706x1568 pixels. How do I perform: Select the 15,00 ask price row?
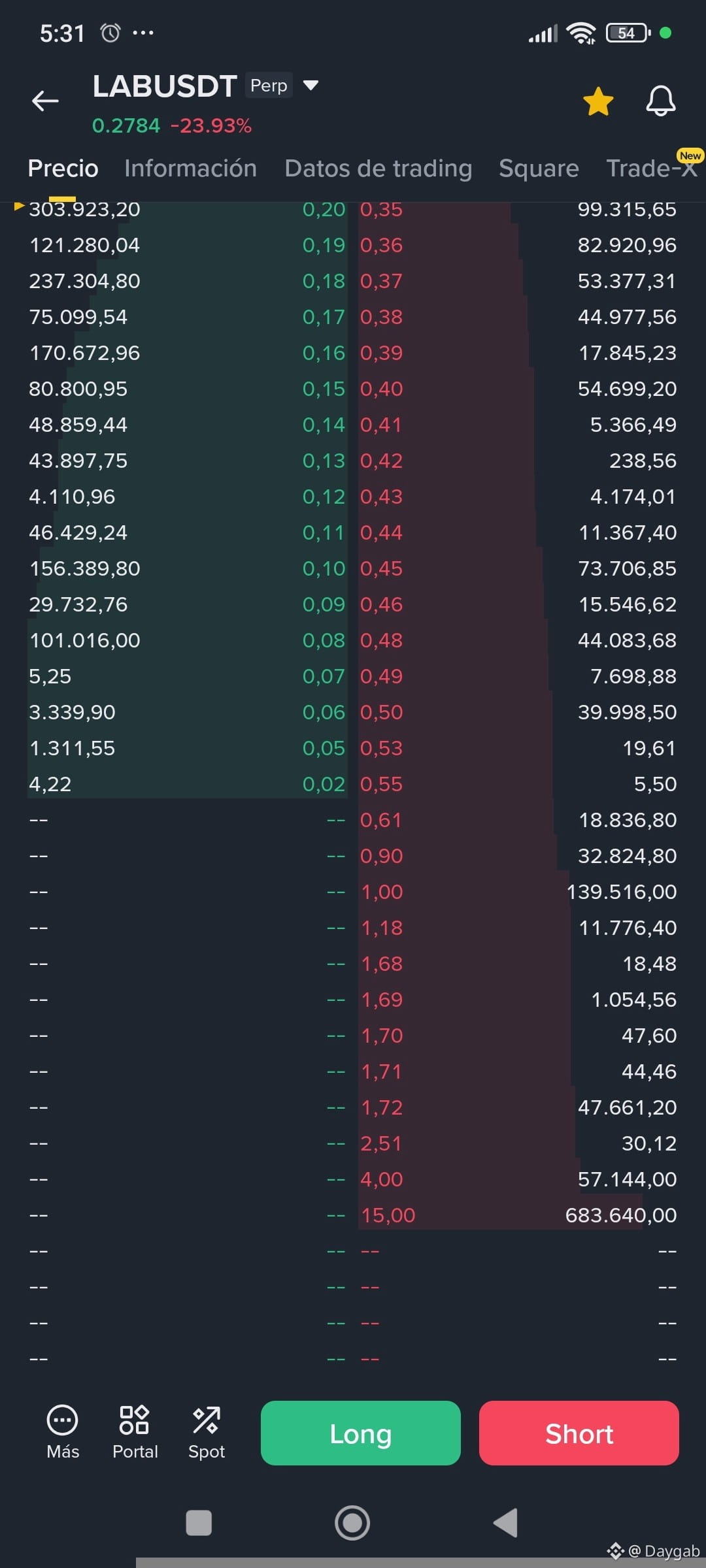point(518,1215)
